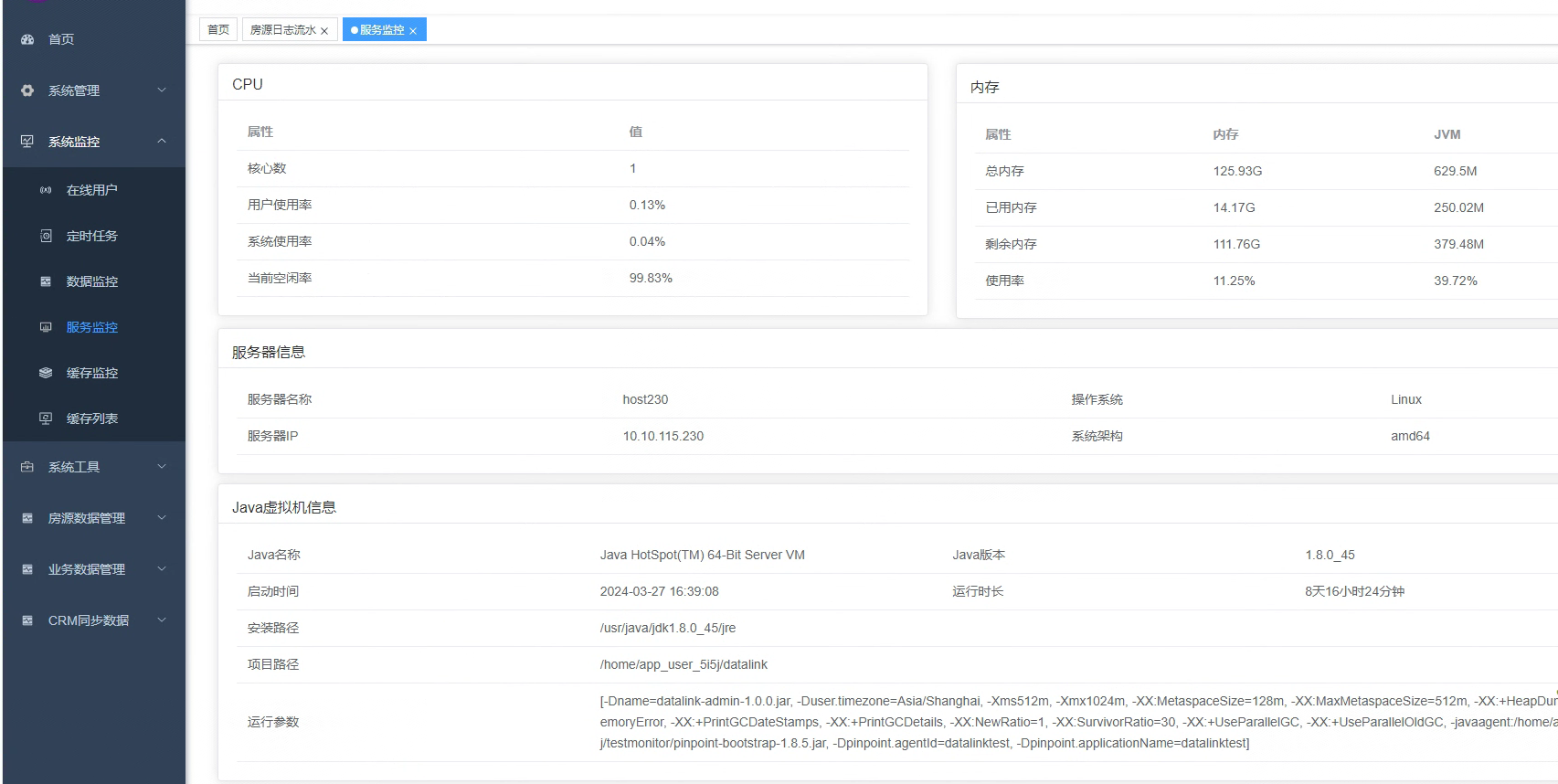Expand the 业务数据管理 menu chevron
Viewport: 1558px width, 784px height.
pyautogui.click(x=162, y=568)
